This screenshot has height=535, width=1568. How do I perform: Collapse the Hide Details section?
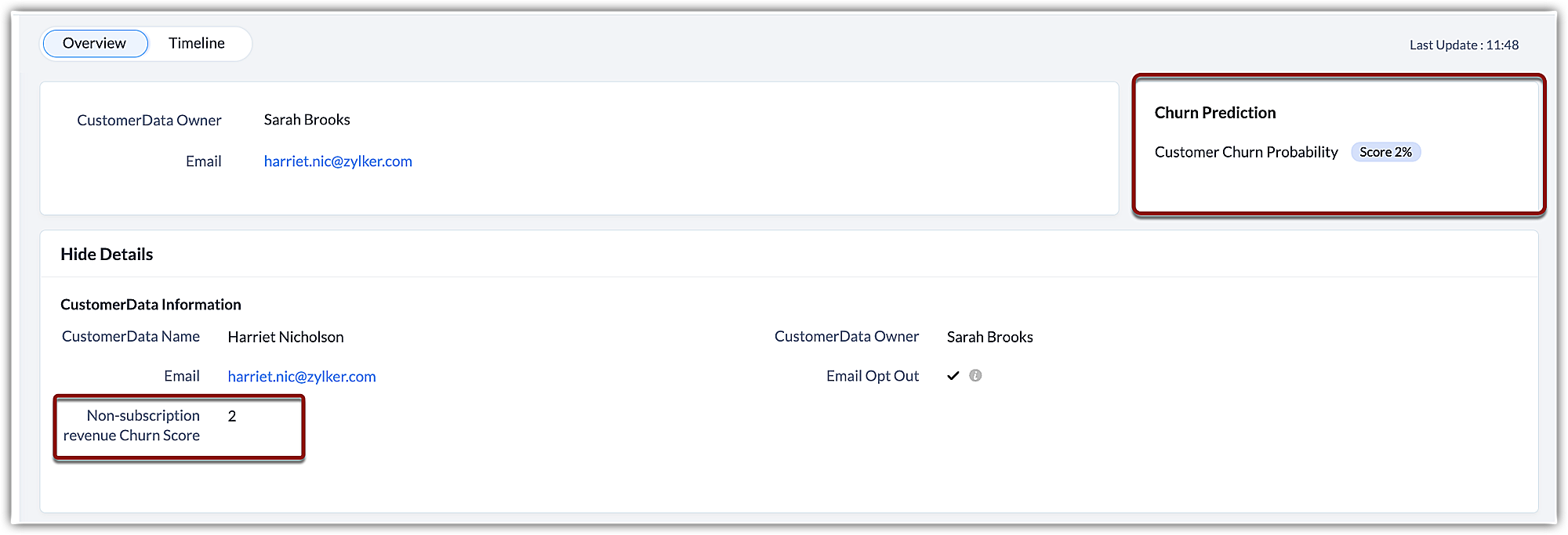tap(107, 255)
